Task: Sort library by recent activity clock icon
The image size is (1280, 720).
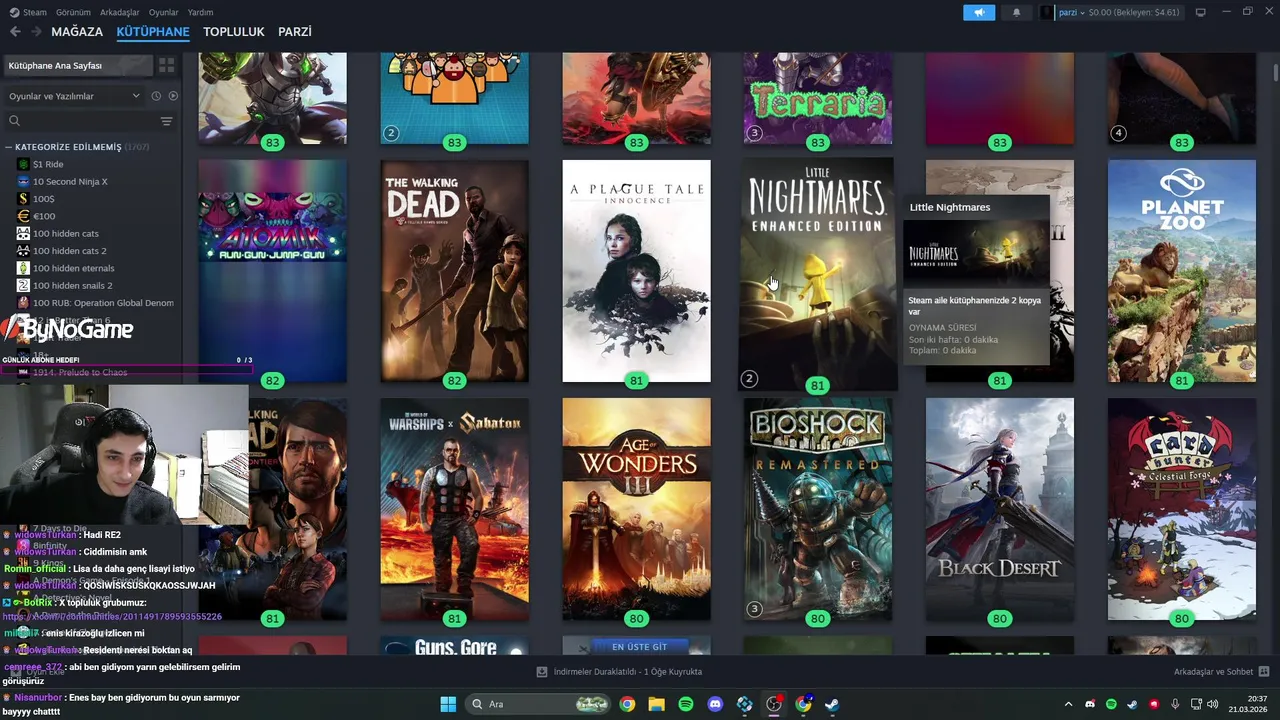Action: [156, 96]
